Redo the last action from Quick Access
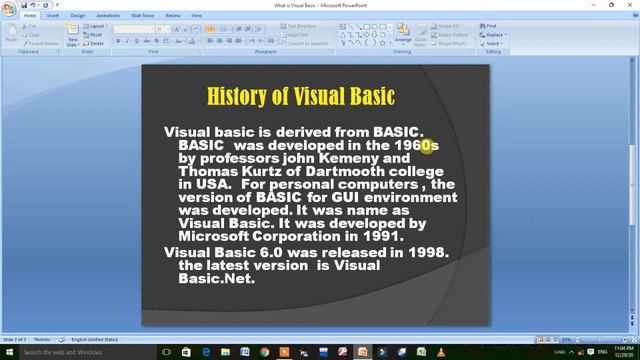The width and height of the screenshot is (640, 360). coord(45,5)
